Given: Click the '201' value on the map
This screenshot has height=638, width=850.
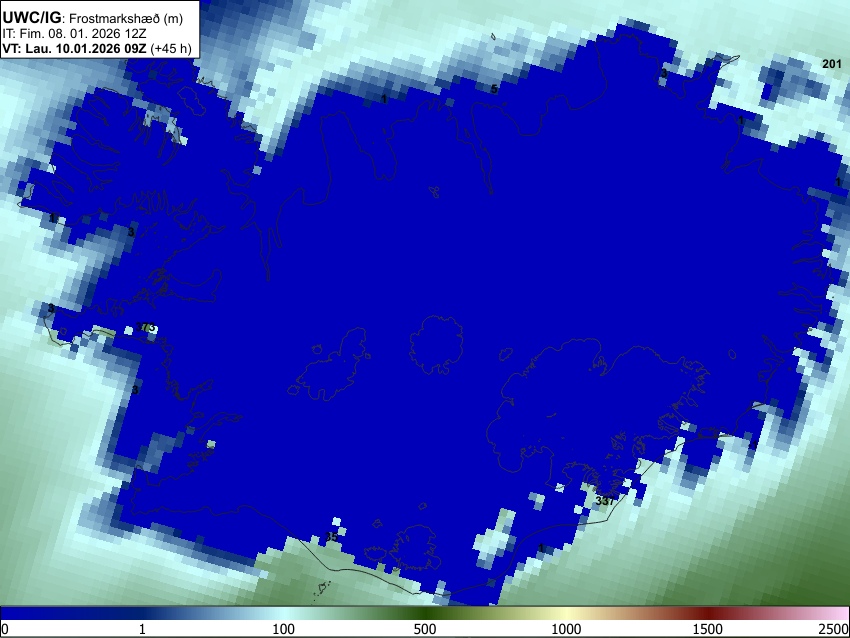Looking at the screenshot, I should (832, 64).
